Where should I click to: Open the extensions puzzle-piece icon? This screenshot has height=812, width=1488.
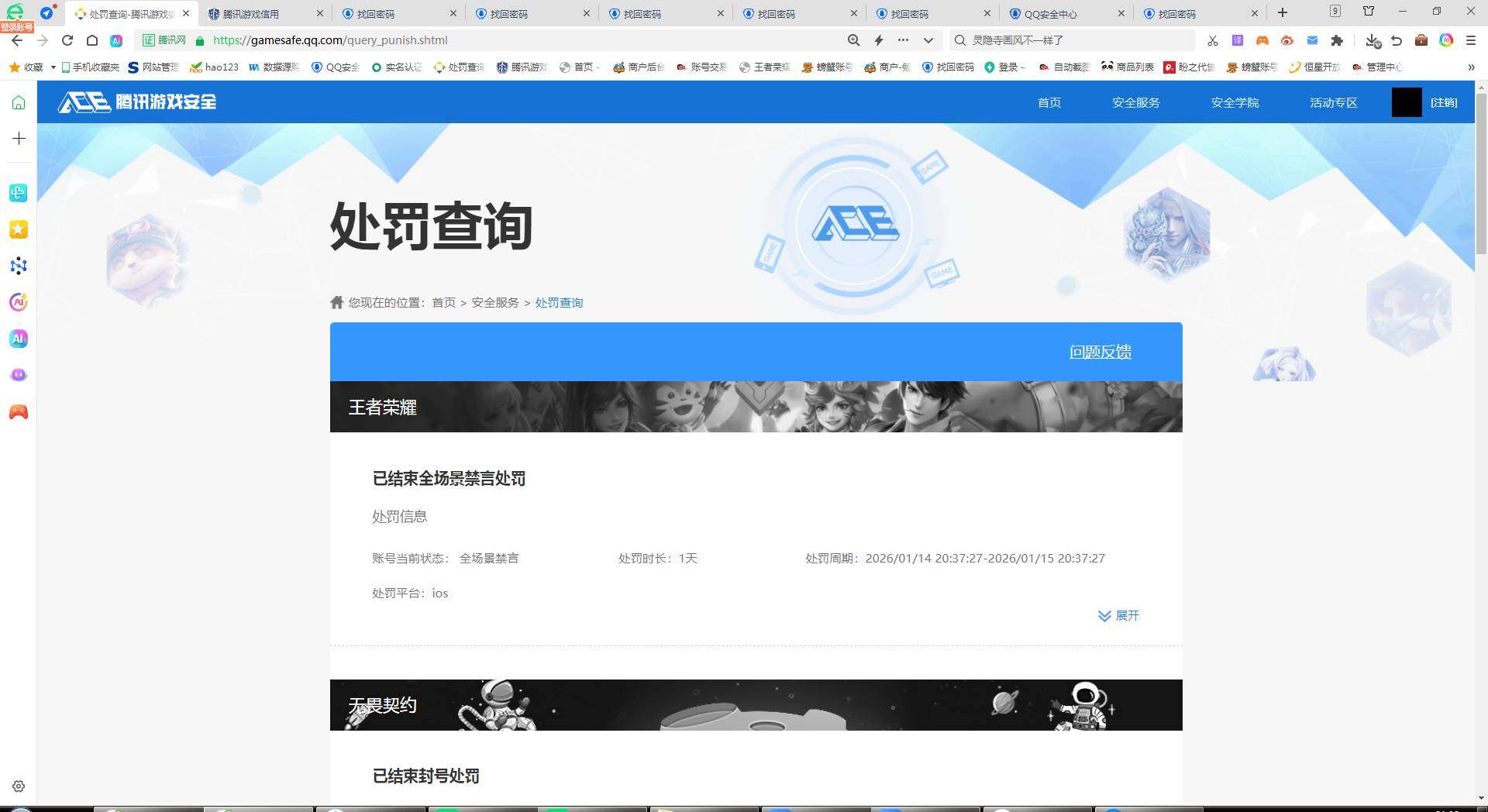tap(1337, 40)
